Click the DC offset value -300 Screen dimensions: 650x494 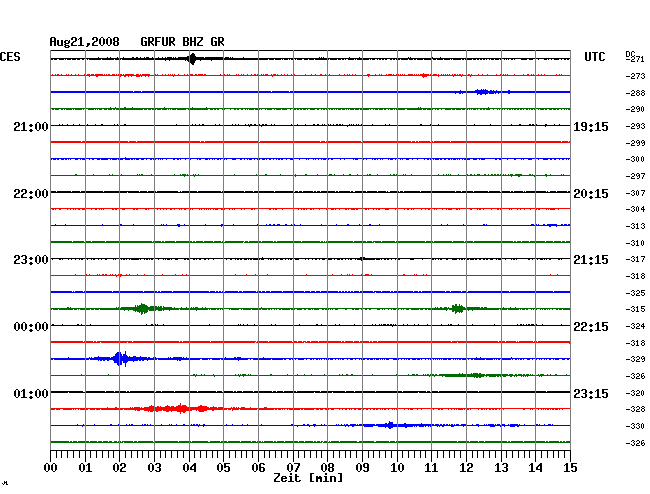click(635, 159)
